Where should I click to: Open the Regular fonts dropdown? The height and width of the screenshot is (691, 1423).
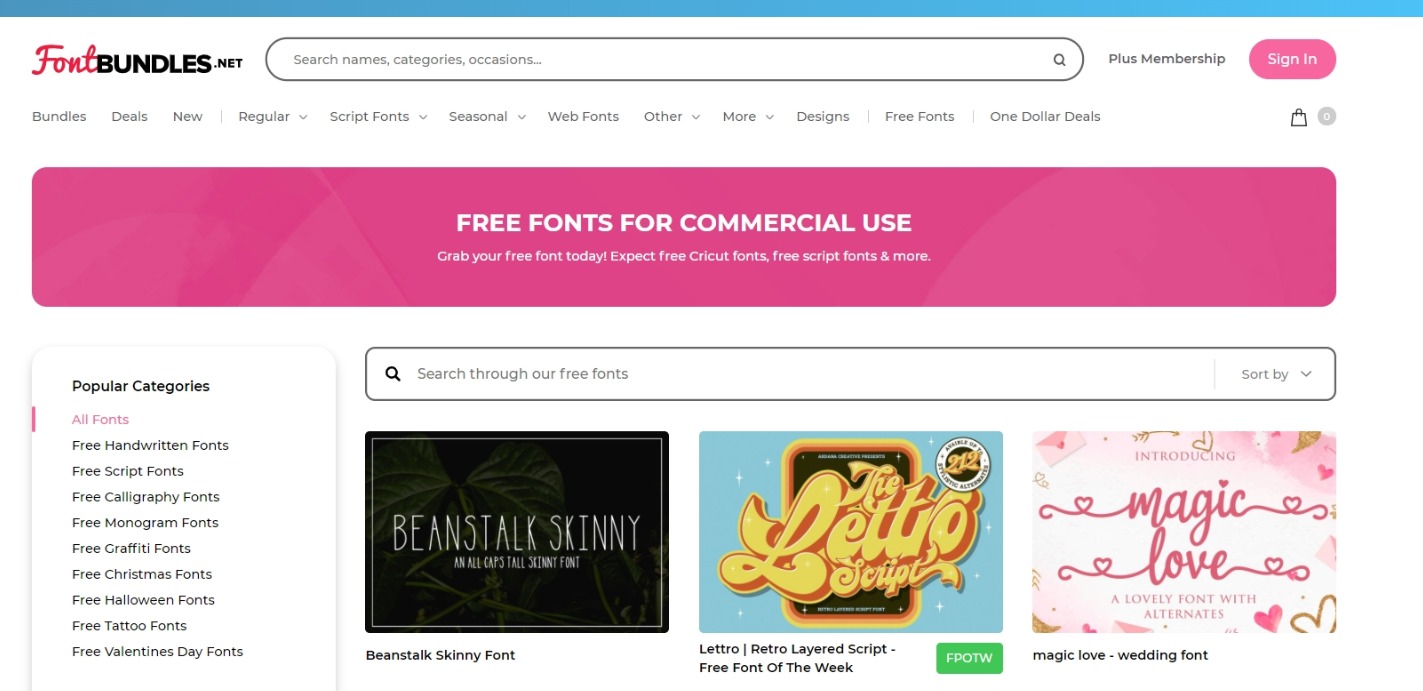click(x=271, y=116)
